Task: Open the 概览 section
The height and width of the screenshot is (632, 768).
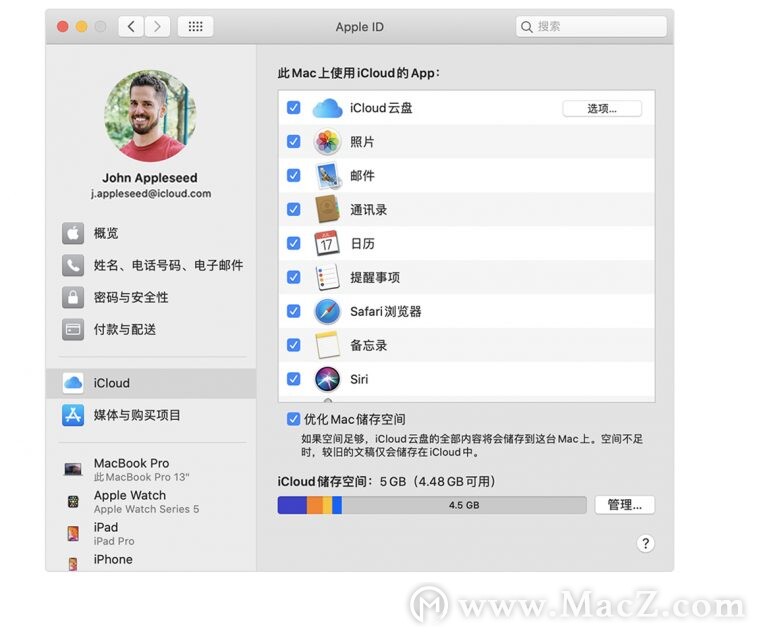Action: (x=151, y=233)
